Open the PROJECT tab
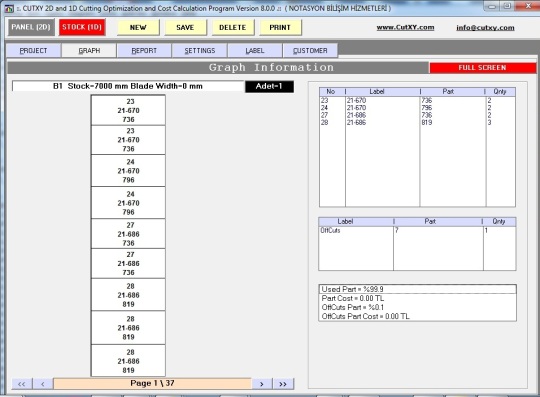Image resolution: width=540 pixels, height=397 pixels. 33,51
